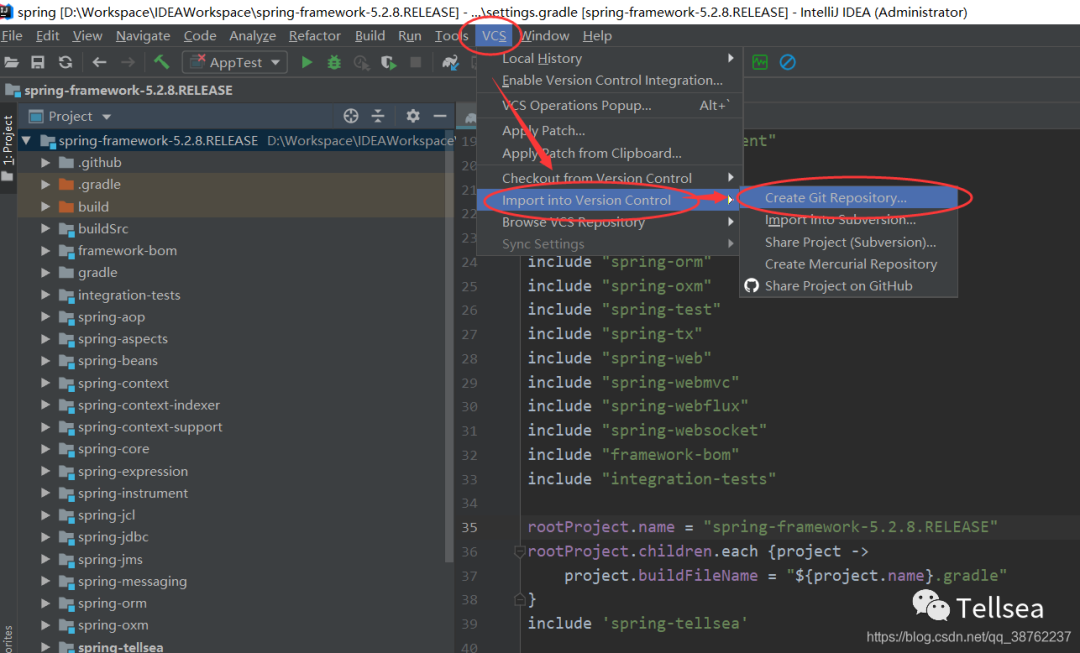Expand the .github folder arrow
This screenshot has height=653, width=1080.
[45, 163]
